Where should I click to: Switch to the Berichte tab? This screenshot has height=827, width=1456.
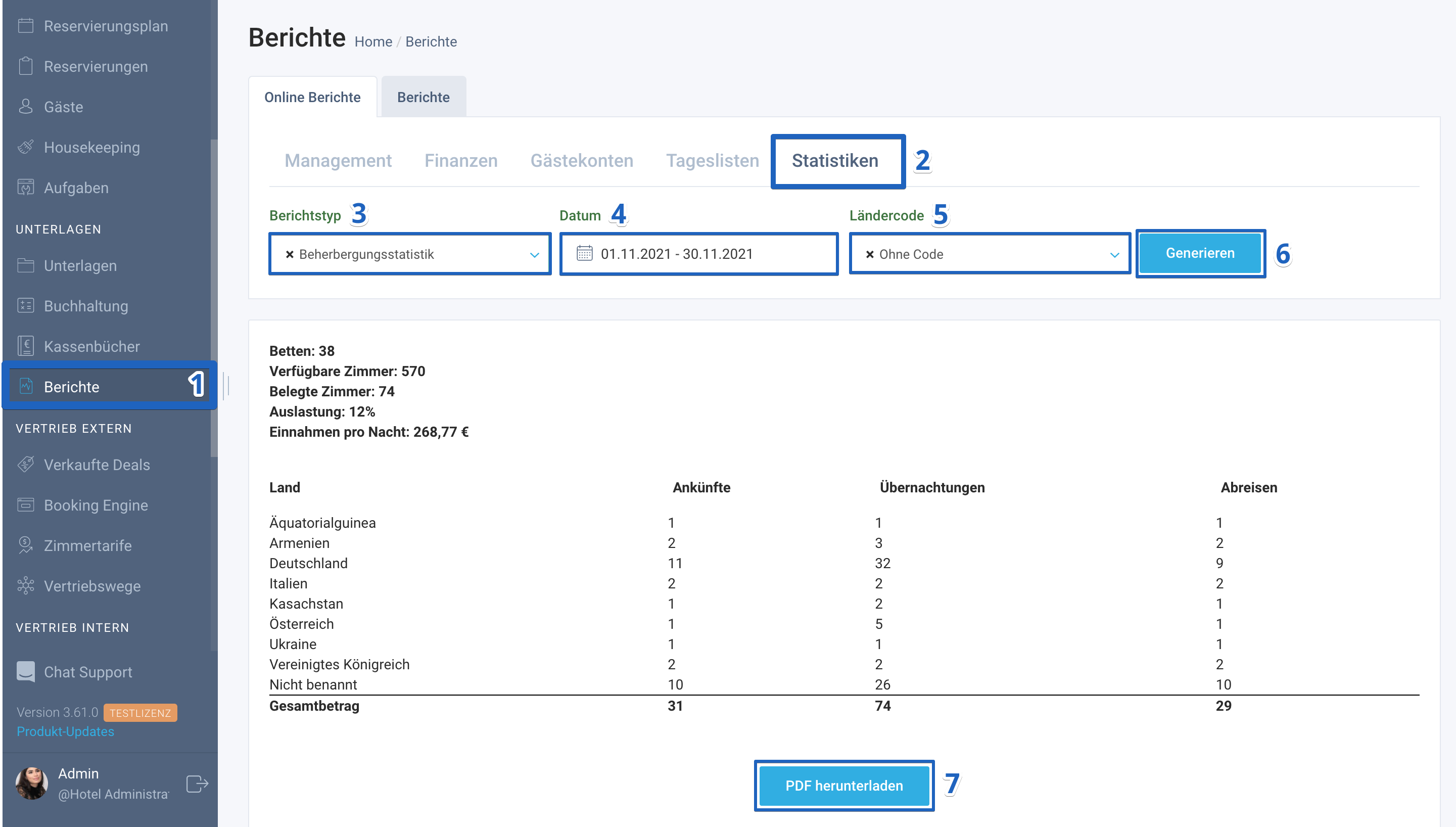tap(424, 97)
